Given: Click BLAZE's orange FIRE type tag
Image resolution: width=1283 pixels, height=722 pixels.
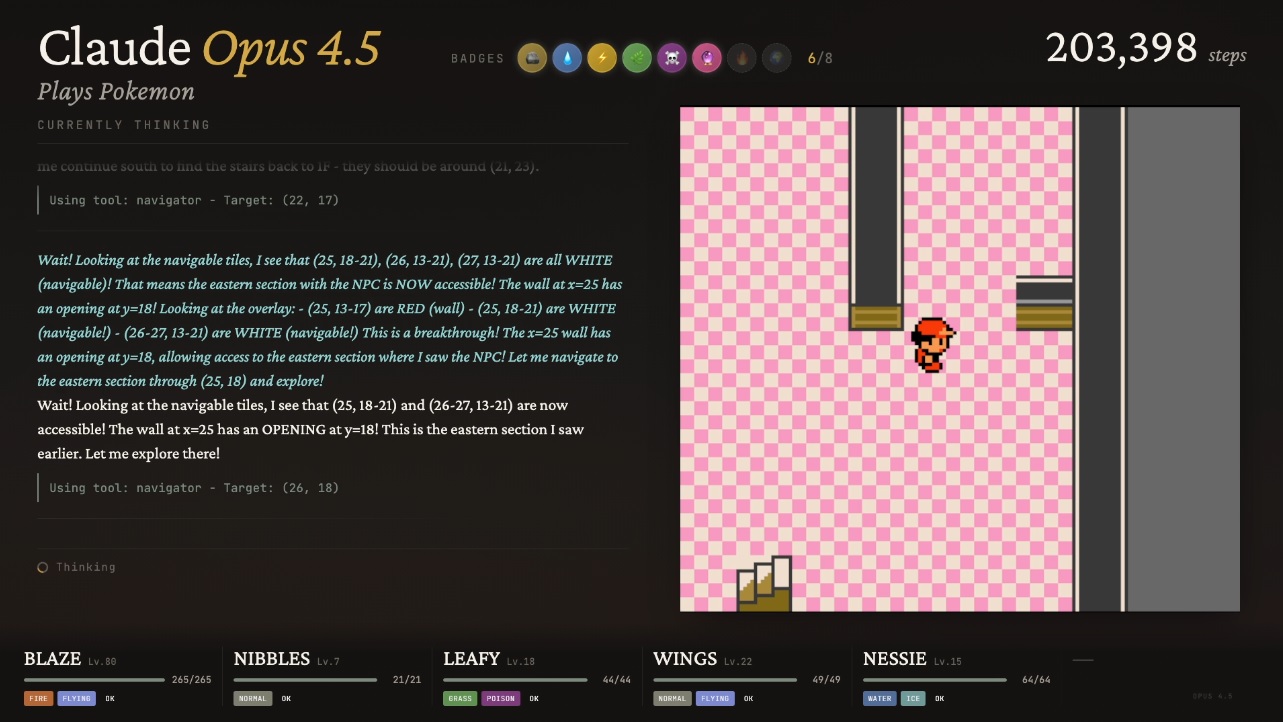Looking at the screenshot, I should (x=39, y=699).
